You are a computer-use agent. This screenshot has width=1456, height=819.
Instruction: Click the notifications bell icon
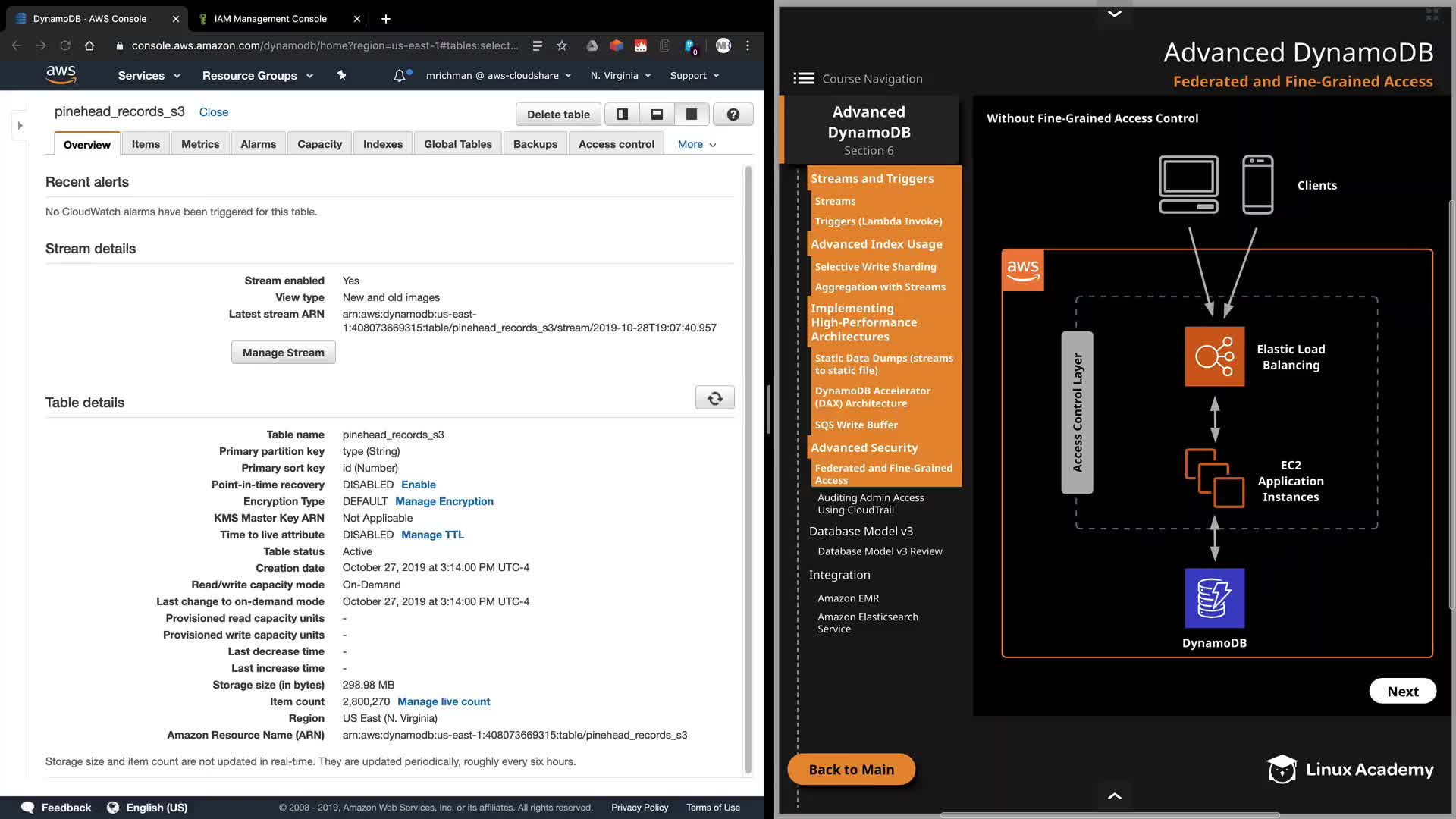[x=399, y=76]
